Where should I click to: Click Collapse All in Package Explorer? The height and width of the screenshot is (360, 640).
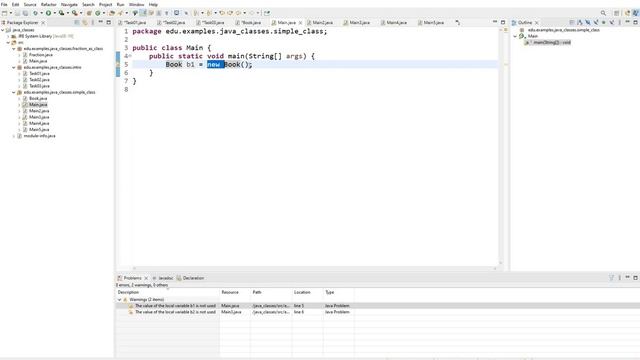click(x=77, y=22)
